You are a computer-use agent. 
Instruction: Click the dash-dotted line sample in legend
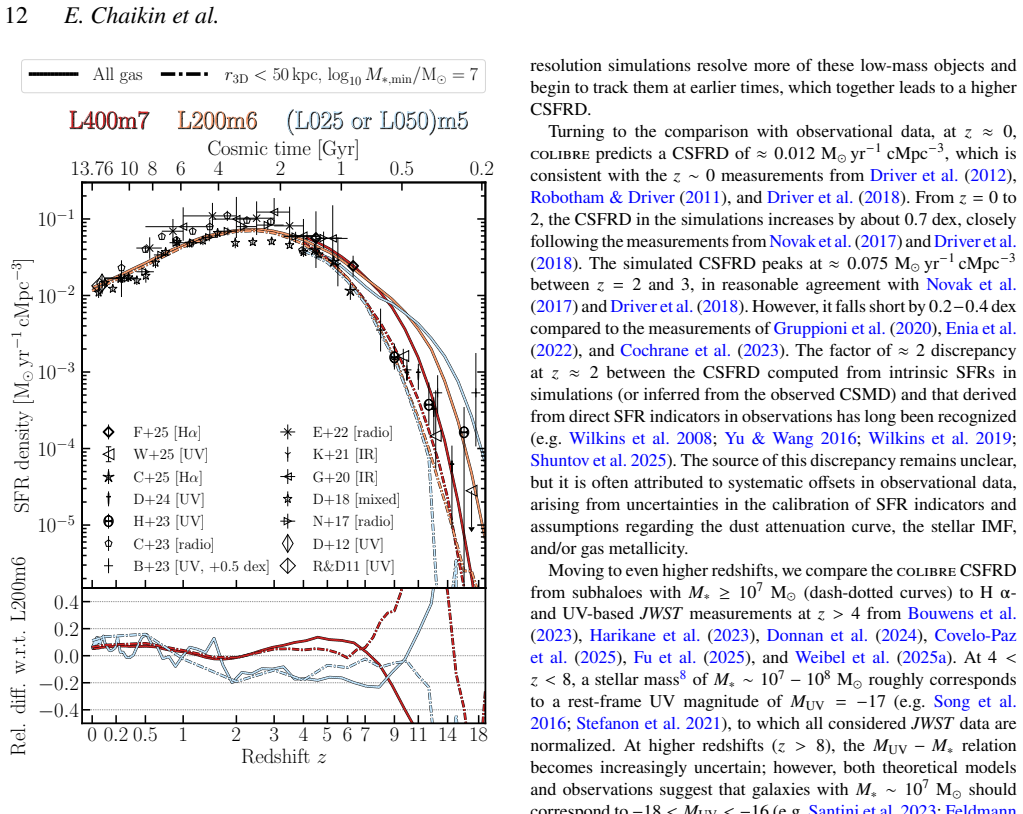click(x=185, y=74)
